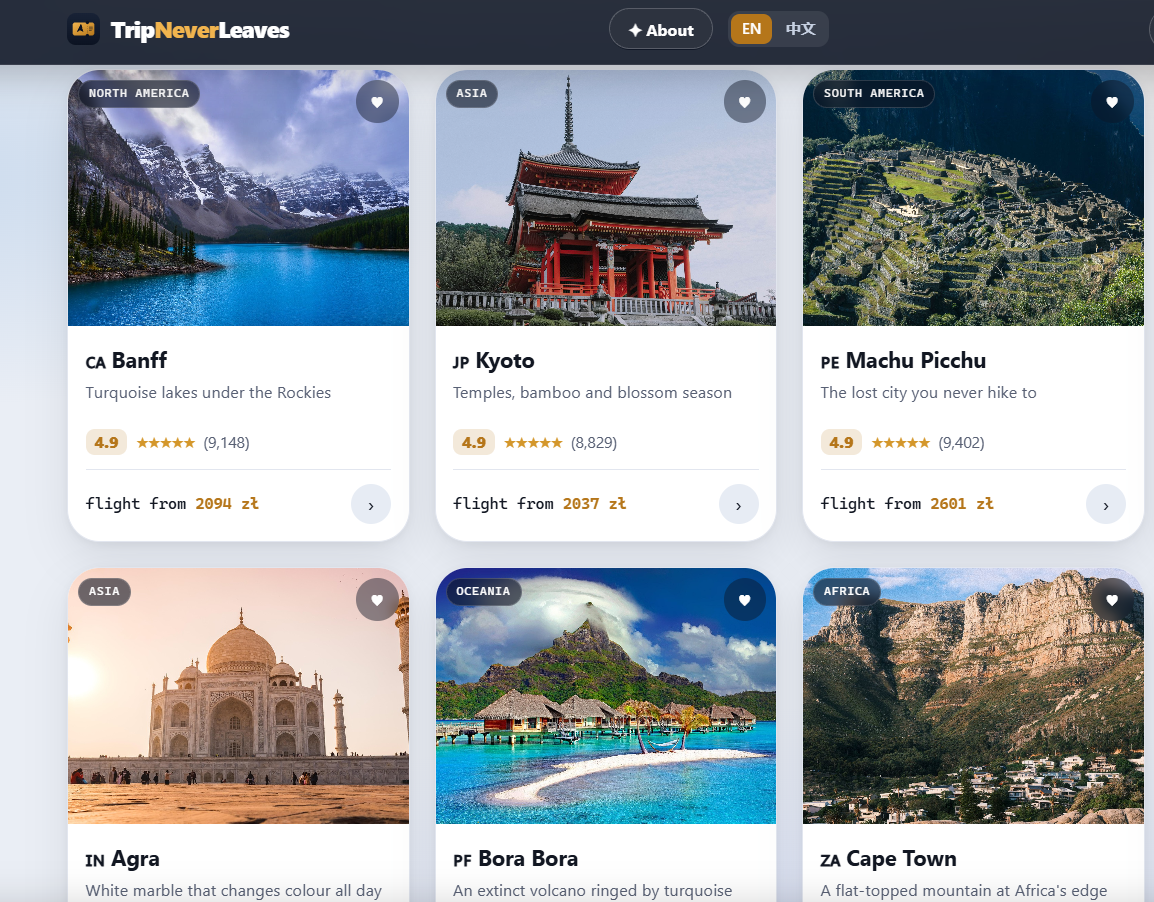Click Machu Picchu's star rating icons
Viewport: 1154px width, 902px height.
pyautogui.click(x=900, y=443)
